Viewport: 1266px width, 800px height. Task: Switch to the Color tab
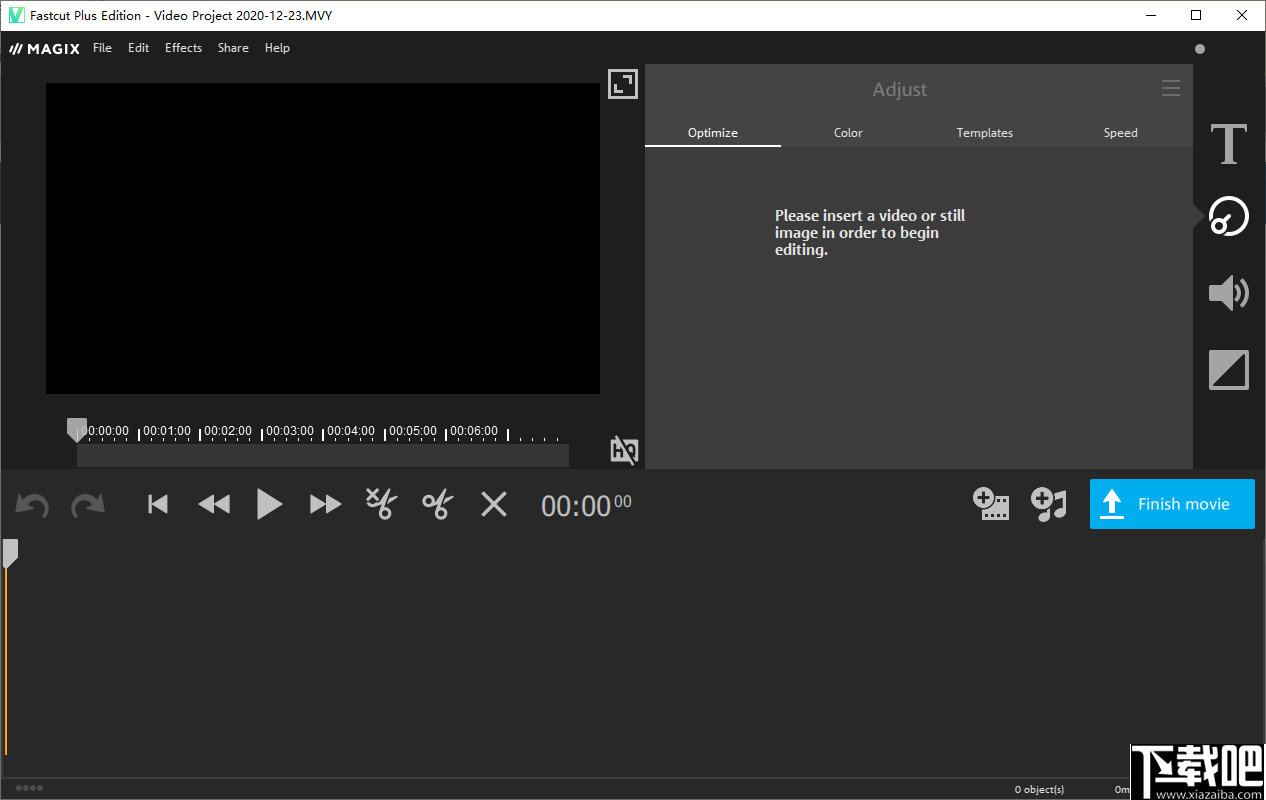(x=847, y=132)
